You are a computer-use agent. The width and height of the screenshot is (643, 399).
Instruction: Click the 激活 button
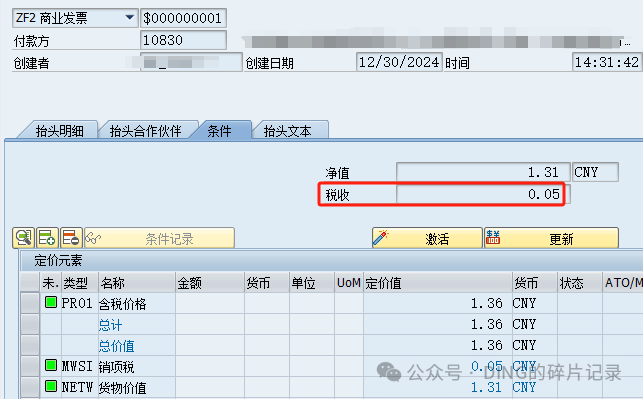pyautogui.click(x=427, y=238)
